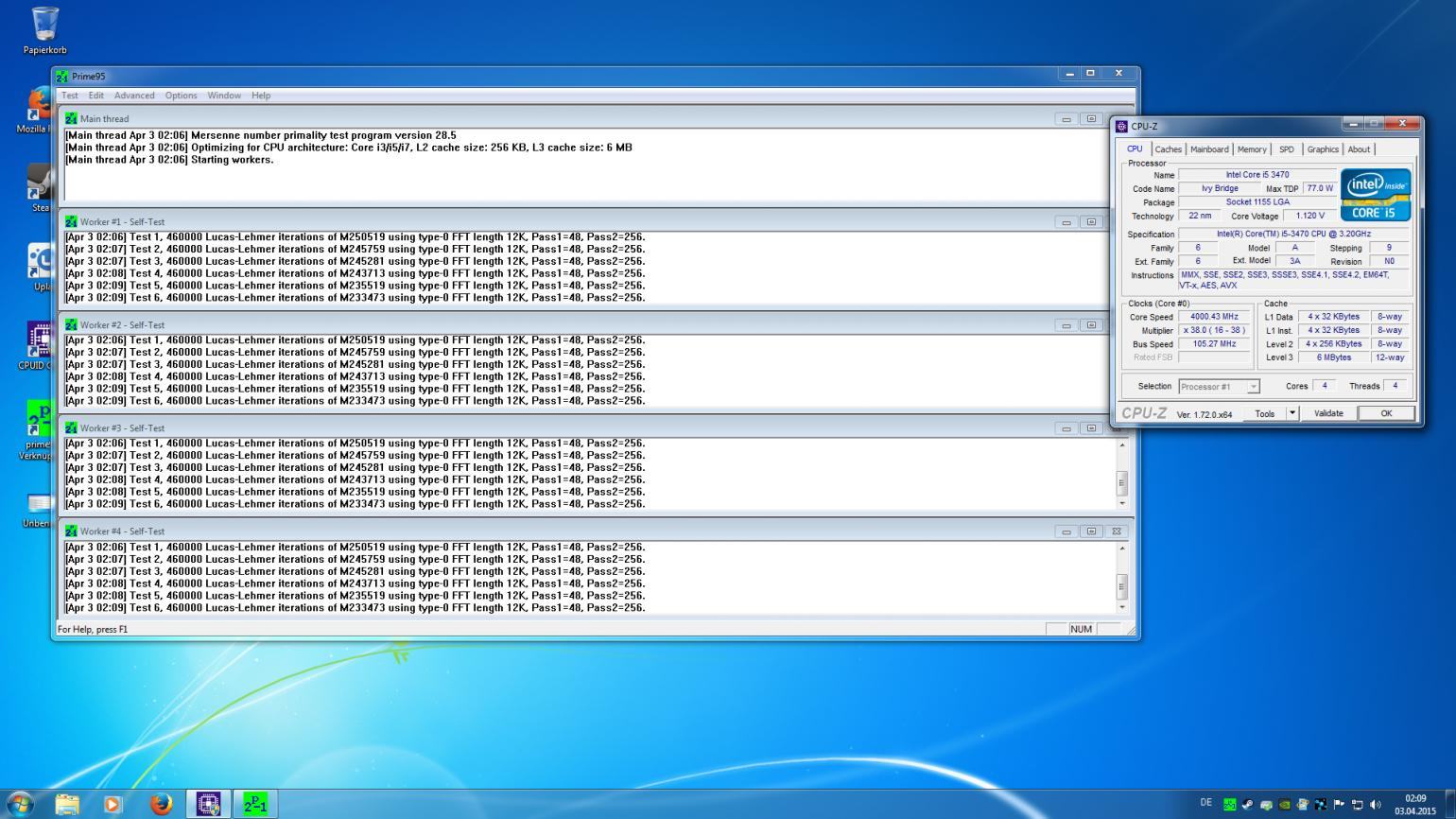Switch to the Memory tab in CPU-Z
The height and width of the screenshot is (819, 1456).
tap(1252, 149)
